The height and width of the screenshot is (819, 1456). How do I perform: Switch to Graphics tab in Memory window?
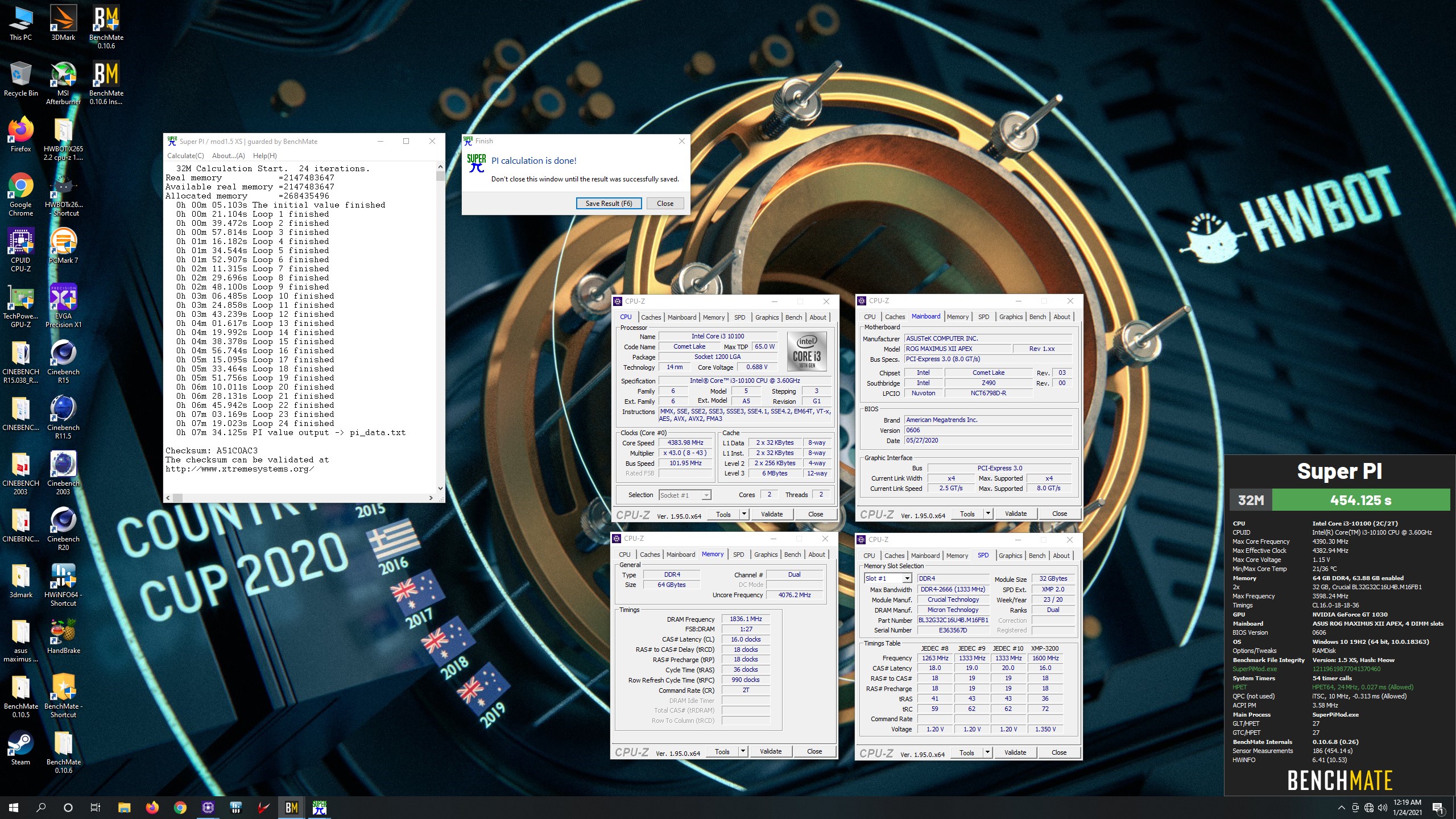click(x=766, y=555)
